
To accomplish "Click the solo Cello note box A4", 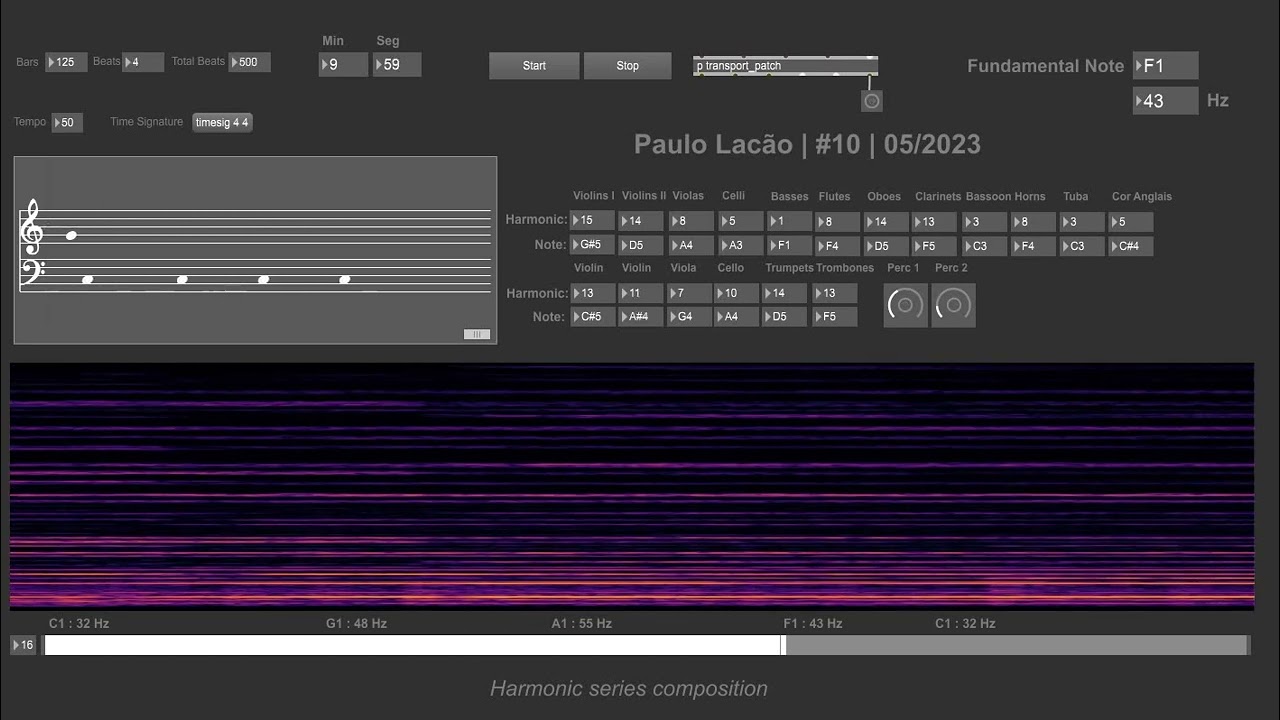I will tap(739, 317).
